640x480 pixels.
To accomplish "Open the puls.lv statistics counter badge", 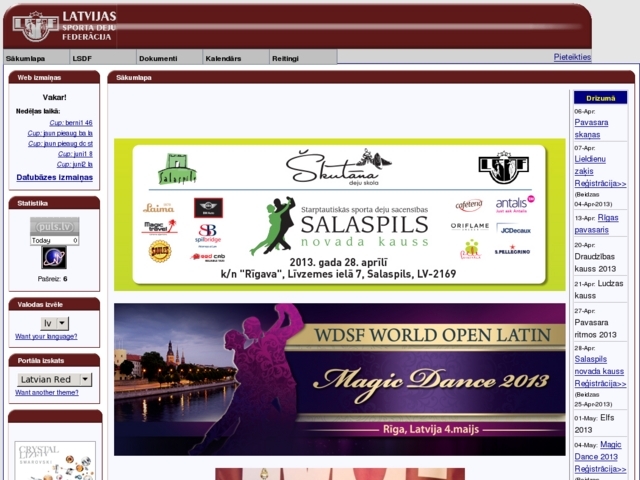I will (x=55, y=231).
